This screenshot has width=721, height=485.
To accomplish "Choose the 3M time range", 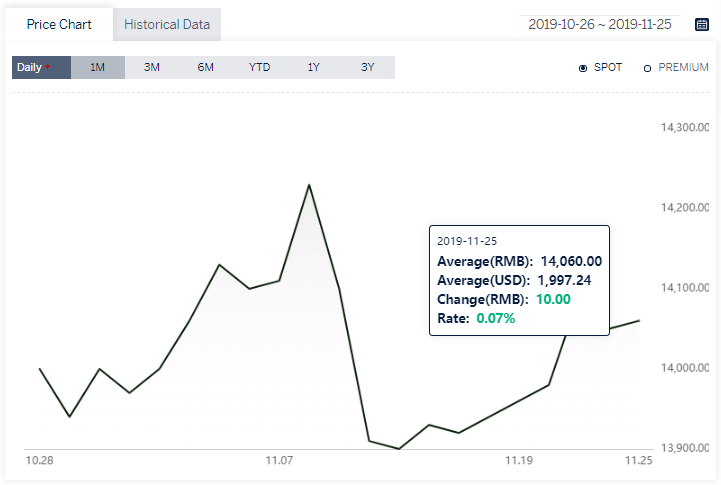I will click(151, 68).
